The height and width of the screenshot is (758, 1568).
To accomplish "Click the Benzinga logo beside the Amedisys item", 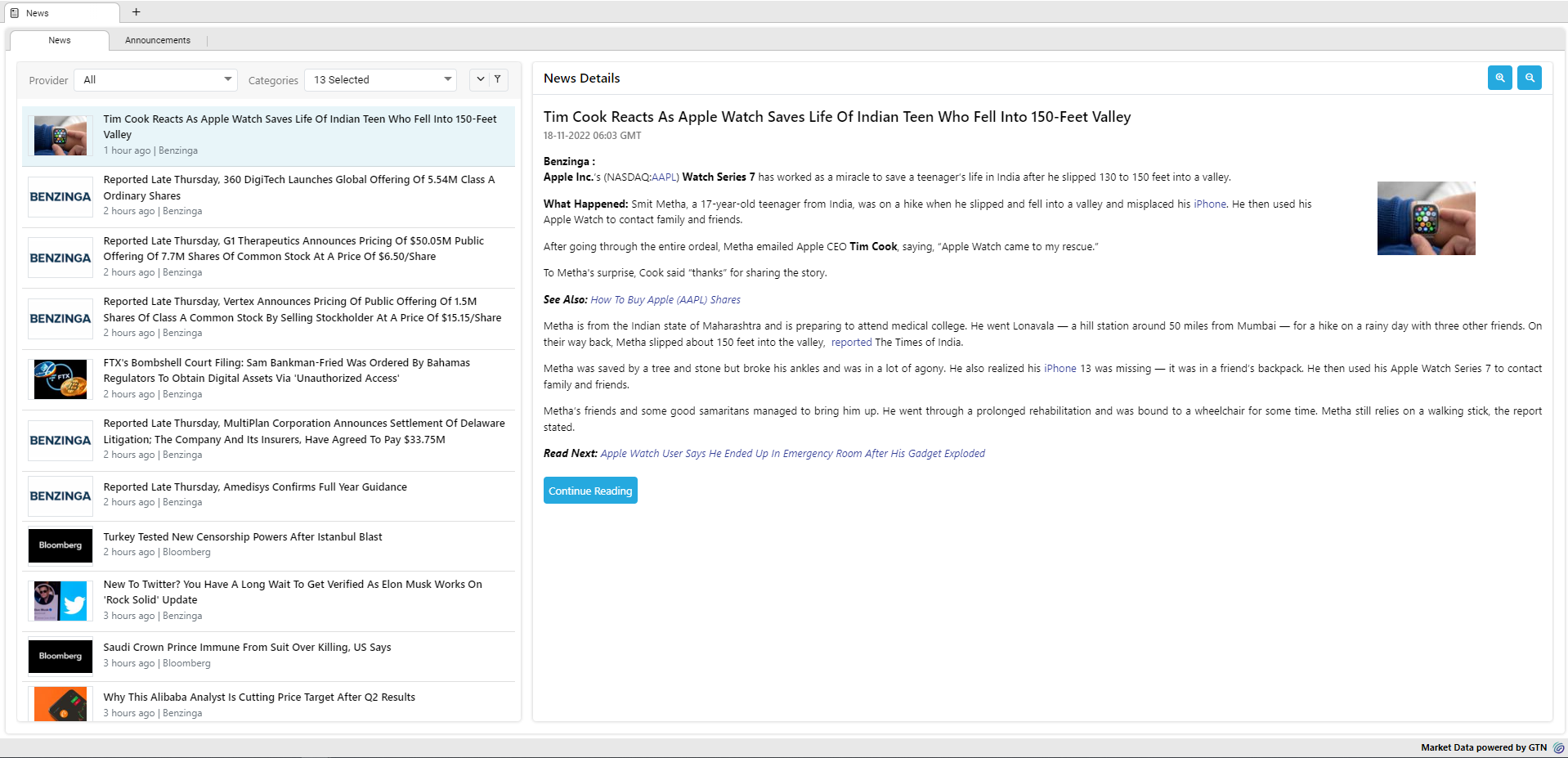I will point(60,496).
